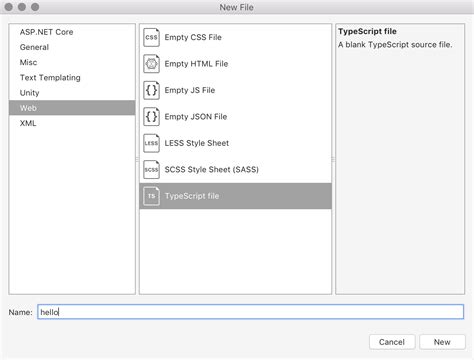474x360 pixels.
Task: Click the LESS Style Sheet icon
Action: 151,143
